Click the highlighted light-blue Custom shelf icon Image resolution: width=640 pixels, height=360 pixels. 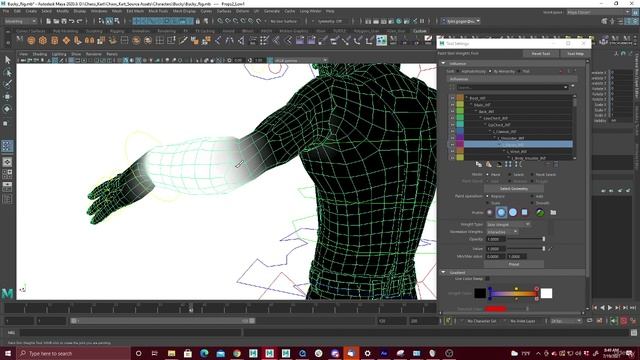click(x=381, y=40)
